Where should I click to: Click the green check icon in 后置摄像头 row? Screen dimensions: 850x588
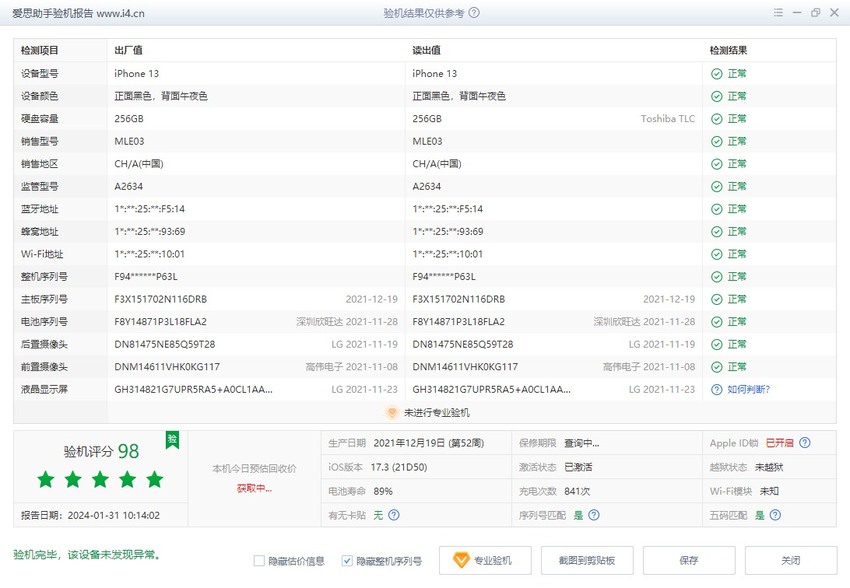tap(717, 345)
